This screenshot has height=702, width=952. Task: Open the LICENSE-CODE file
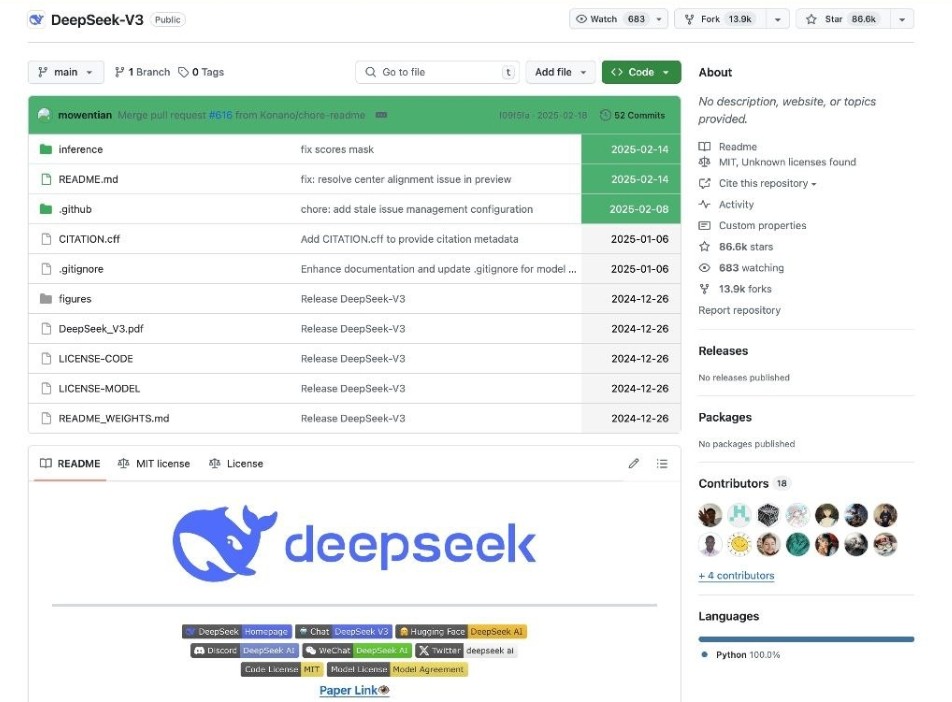(x=95, y=358)
